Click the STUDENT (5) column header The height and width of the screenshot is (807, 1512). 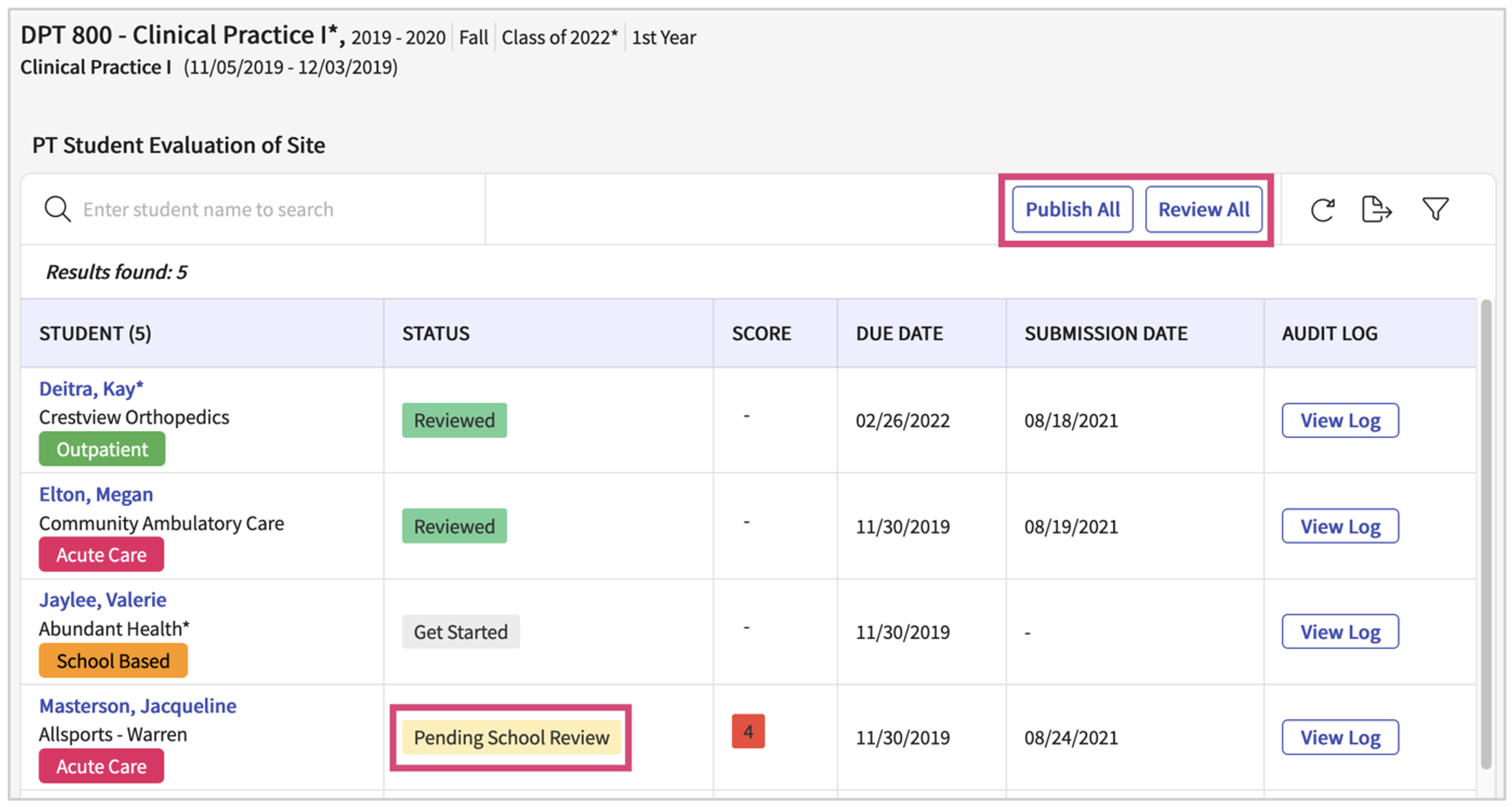(x=95, y=334)
